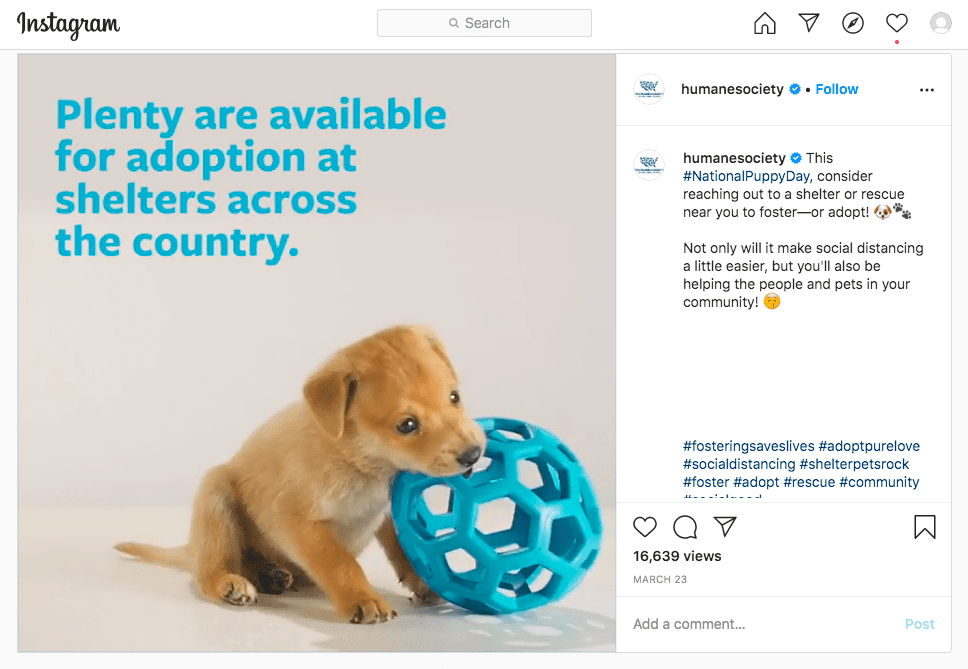The height and width of the screenshot is (669, 968).
Task: Follow the humanesociety account
Action: pyautogui.click(x=836, y=89)
